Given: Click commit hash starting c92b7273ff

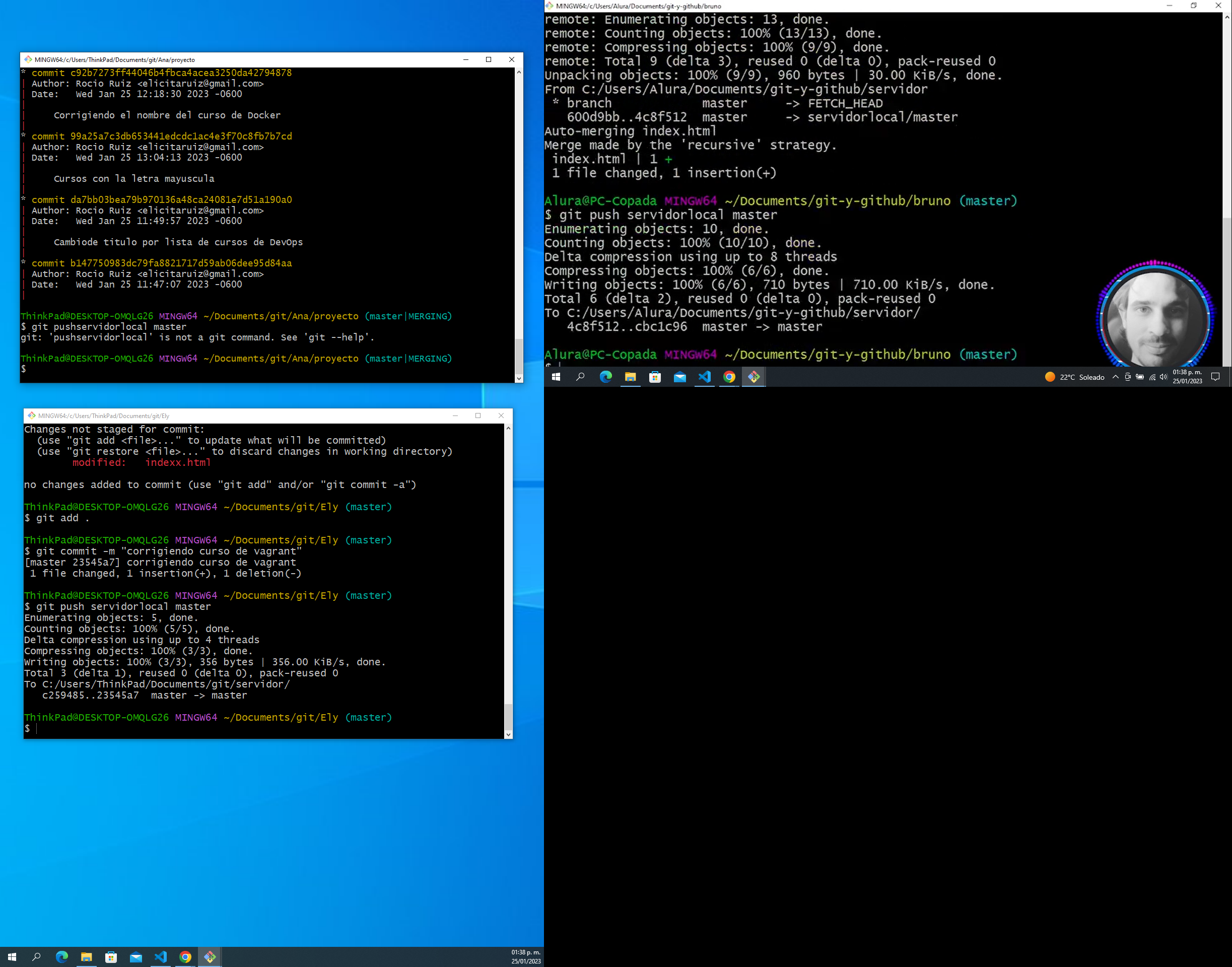Looking at the screenshot, I should tap(181, 73).
